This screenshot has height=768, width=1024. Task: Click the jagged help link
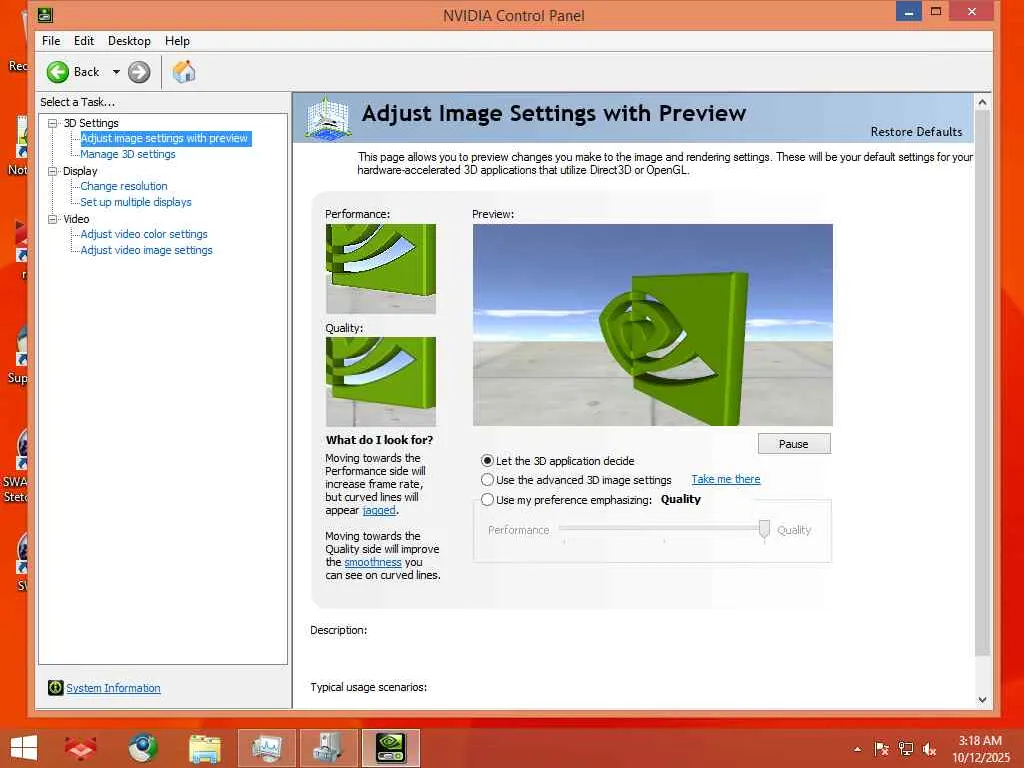[379, 510]
